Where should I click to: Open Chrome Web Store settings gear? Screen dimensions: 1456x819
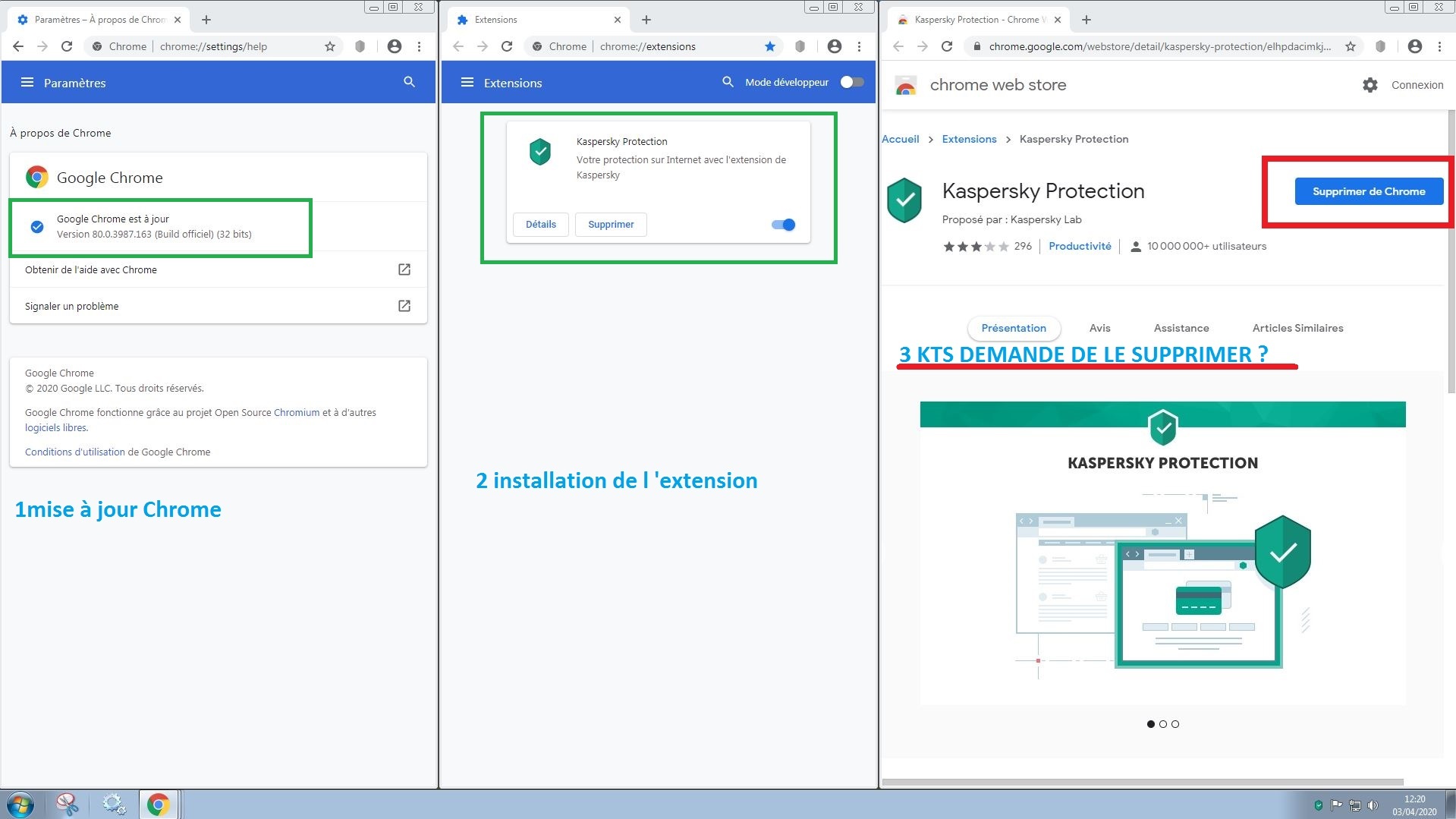[x=1370, y=85]
